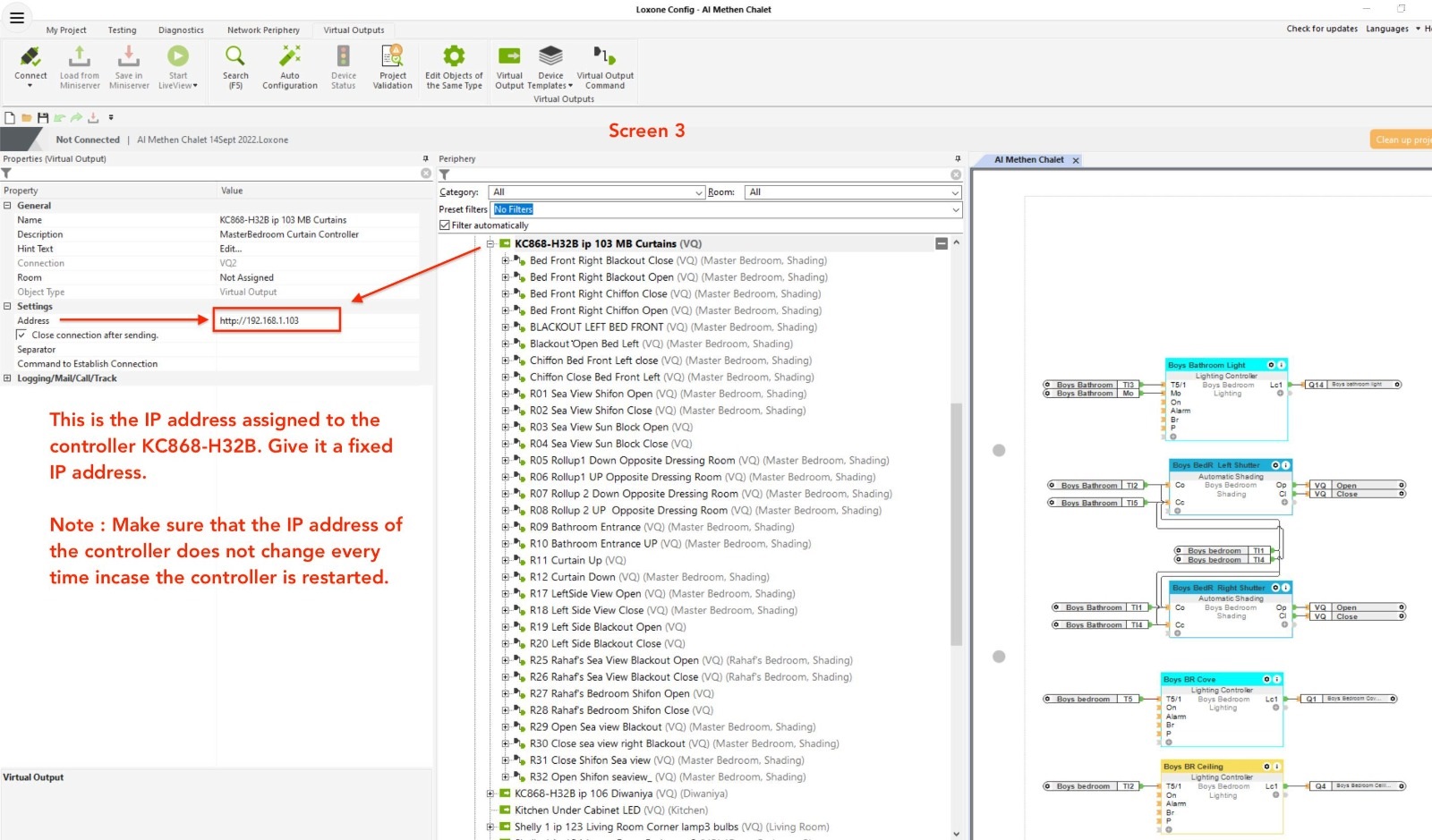Open the Room filter dropdown

point(853,192)
